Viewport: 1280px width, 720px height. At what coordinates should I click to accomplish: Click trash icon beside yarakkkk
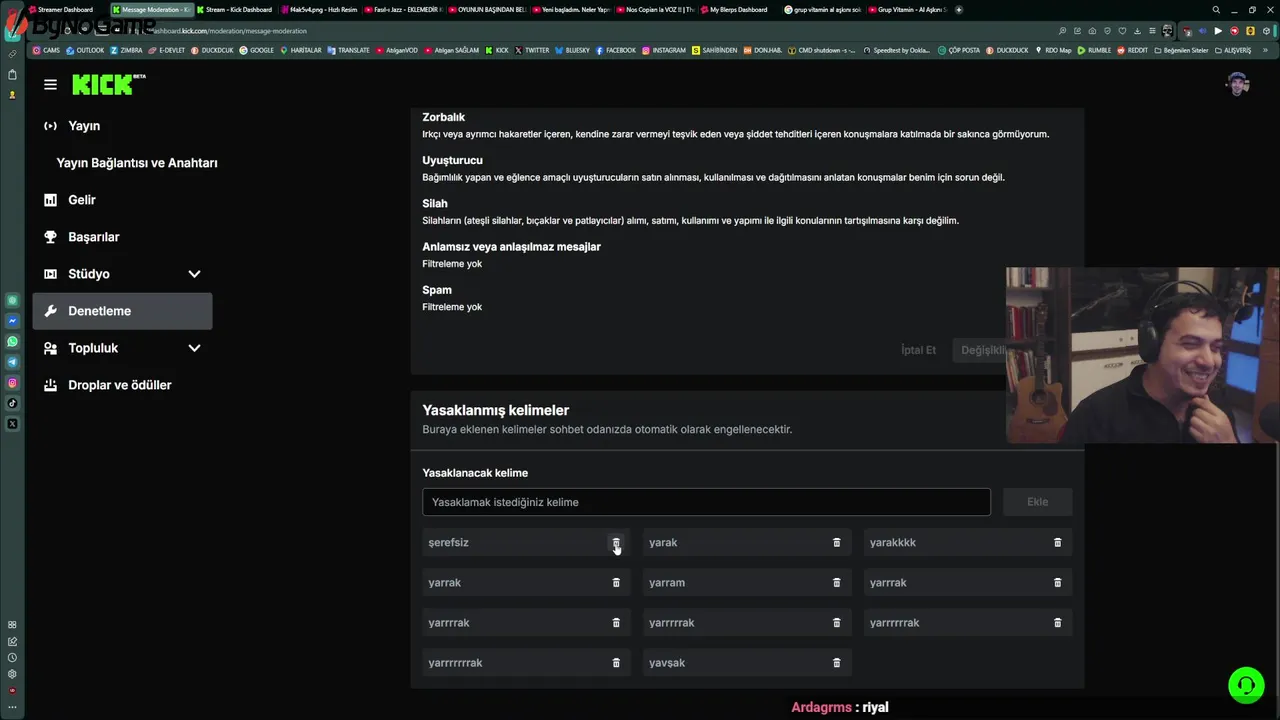click(x=1057, y=543)
